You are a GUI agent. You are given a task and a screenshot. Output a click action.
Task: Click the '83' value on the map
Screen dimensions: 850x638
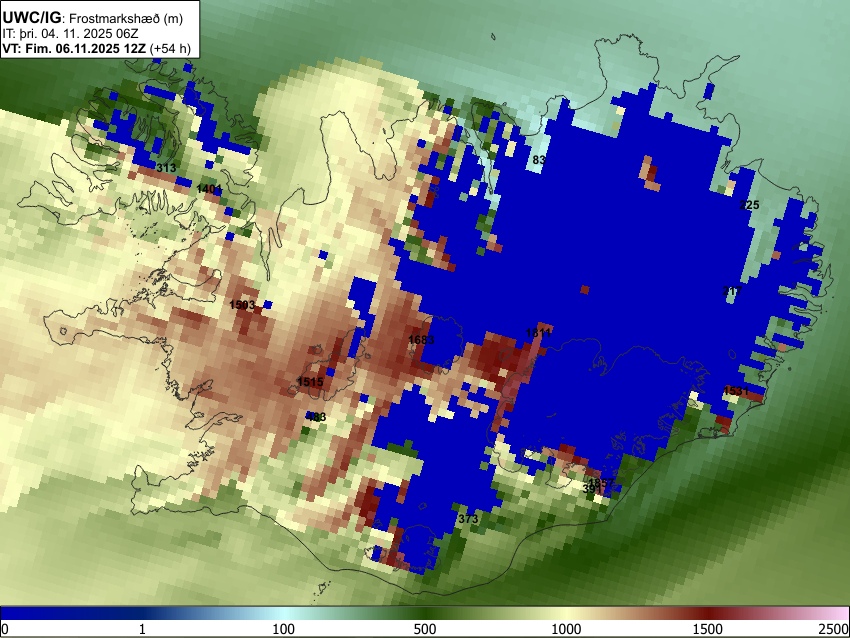(x=538, y=159)
